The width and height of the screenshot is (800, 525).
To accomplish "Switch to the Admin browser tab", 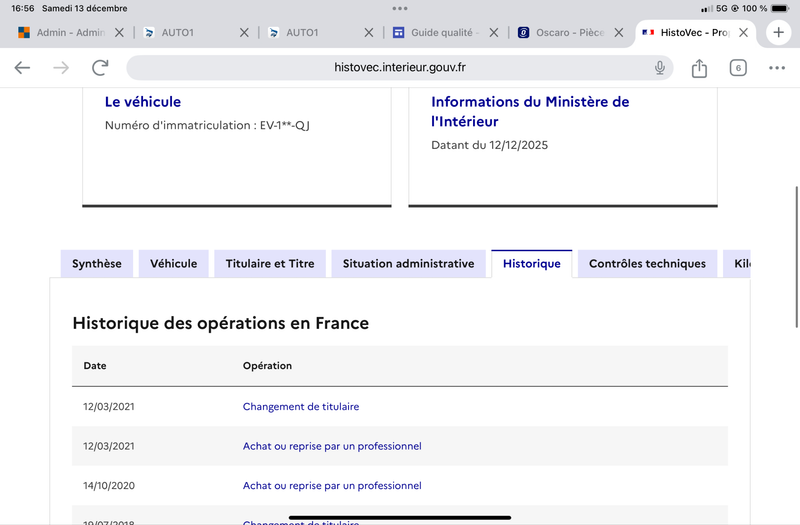I will [x=65, y=33].
